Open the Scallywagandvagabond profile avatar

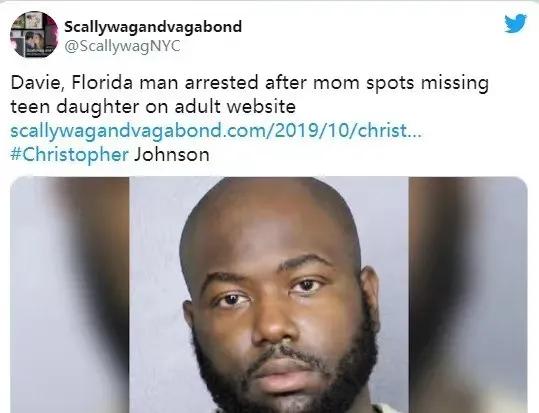click(34, 34)
